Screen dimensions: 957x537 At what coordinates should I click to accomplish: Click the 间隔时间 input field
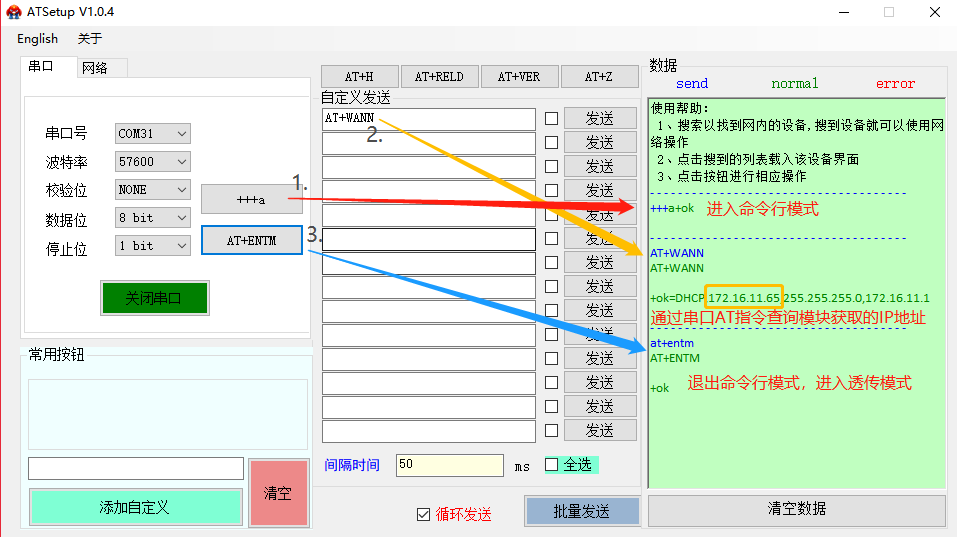point(449,465)
